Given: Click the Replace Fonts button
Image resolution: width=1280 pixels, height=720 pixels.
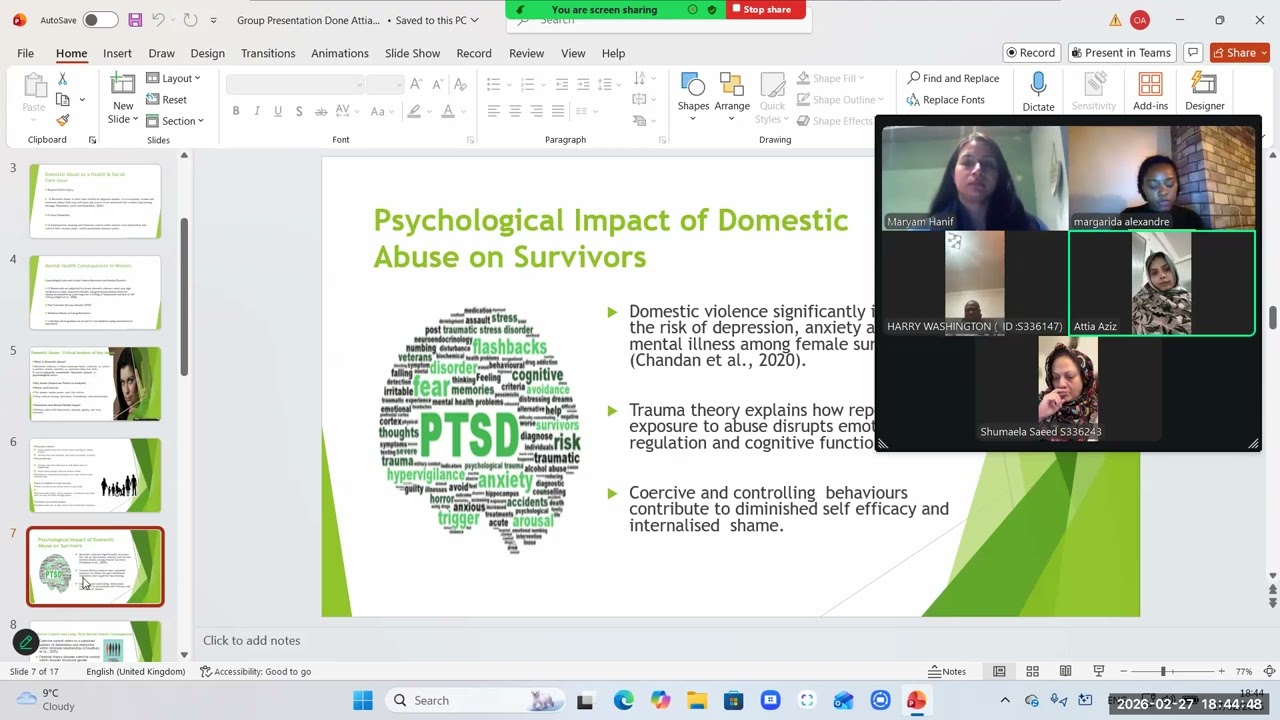Looking at the screenshot, I should [945, 100].
